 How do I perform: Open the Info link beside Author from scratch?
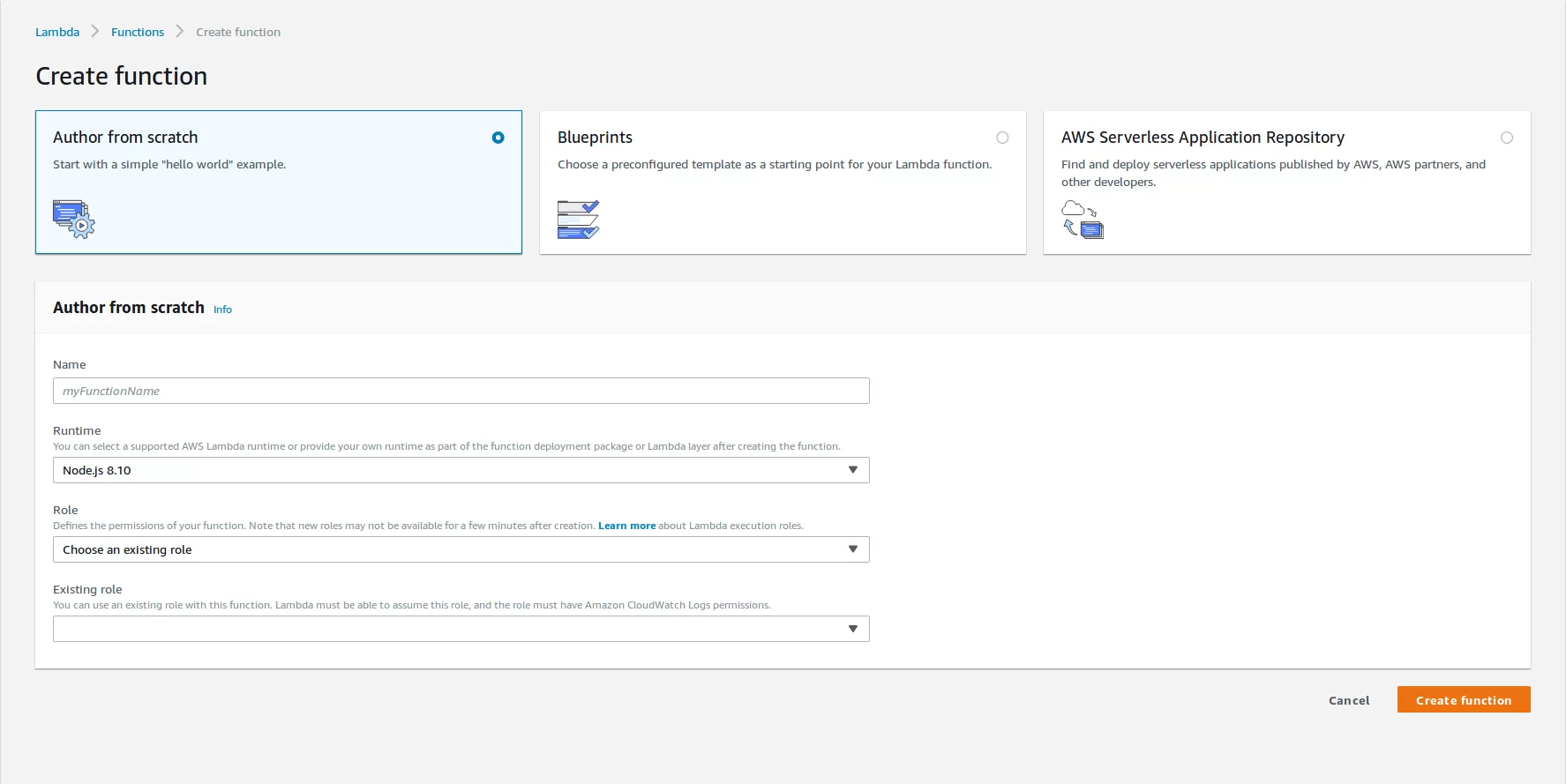[222, 310]
